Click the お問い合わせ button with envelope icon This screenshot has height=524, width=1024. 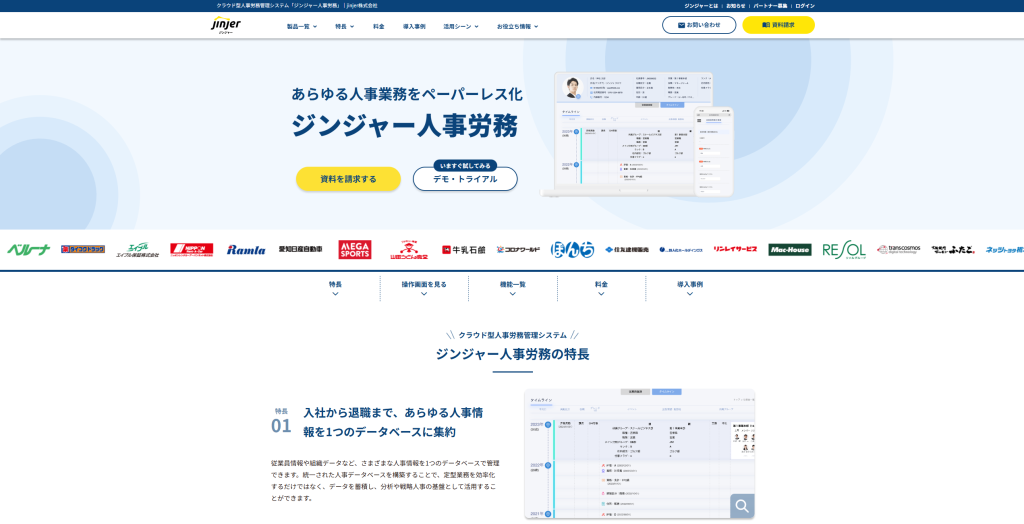[x=698, y=25]
